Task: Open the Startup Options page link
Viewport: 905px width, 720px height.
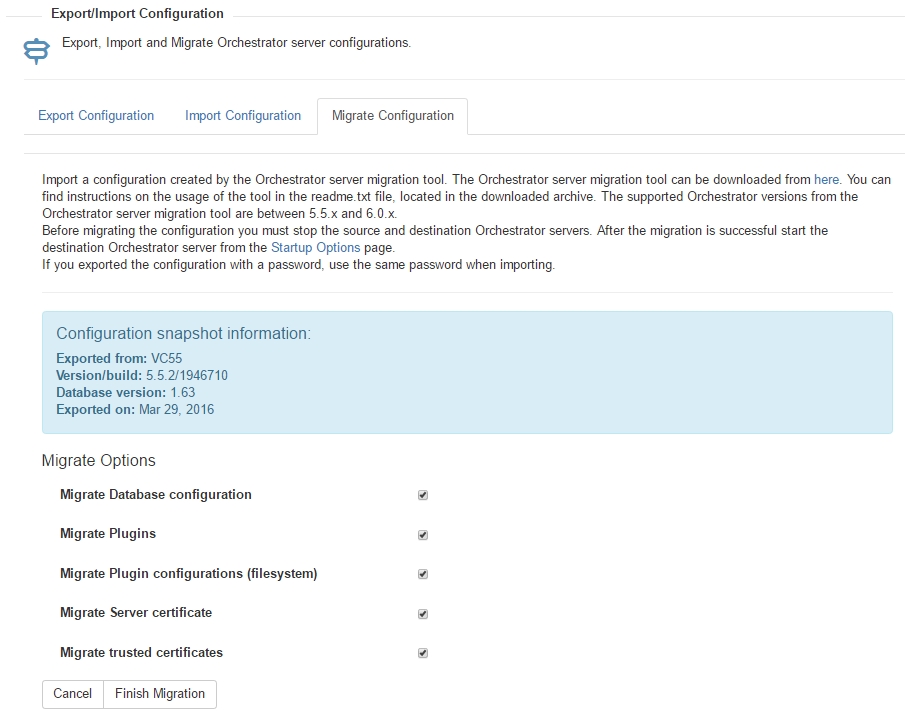Action: coord(315,248)
